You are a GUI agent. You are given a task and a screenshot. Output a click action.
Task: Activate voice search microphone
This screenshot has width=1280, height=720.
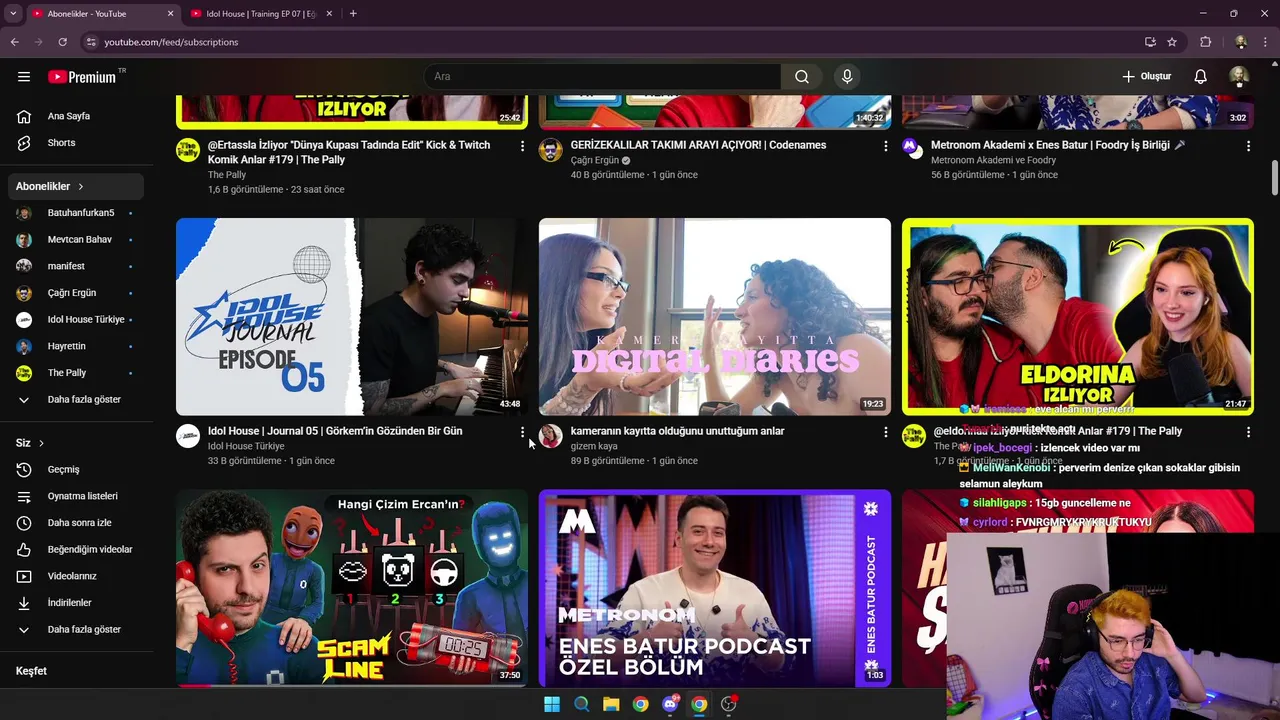pyautogui.click(x=847, y=77)
